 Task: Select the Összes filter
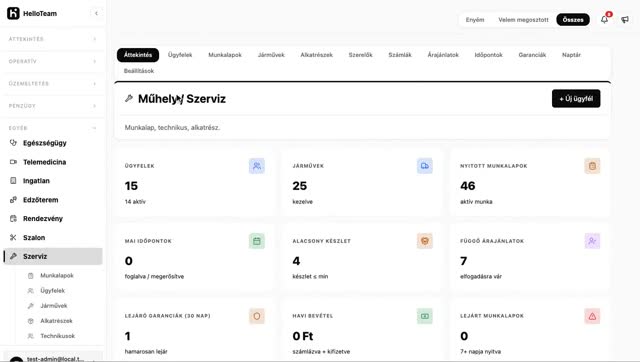(x=573, y=20)
